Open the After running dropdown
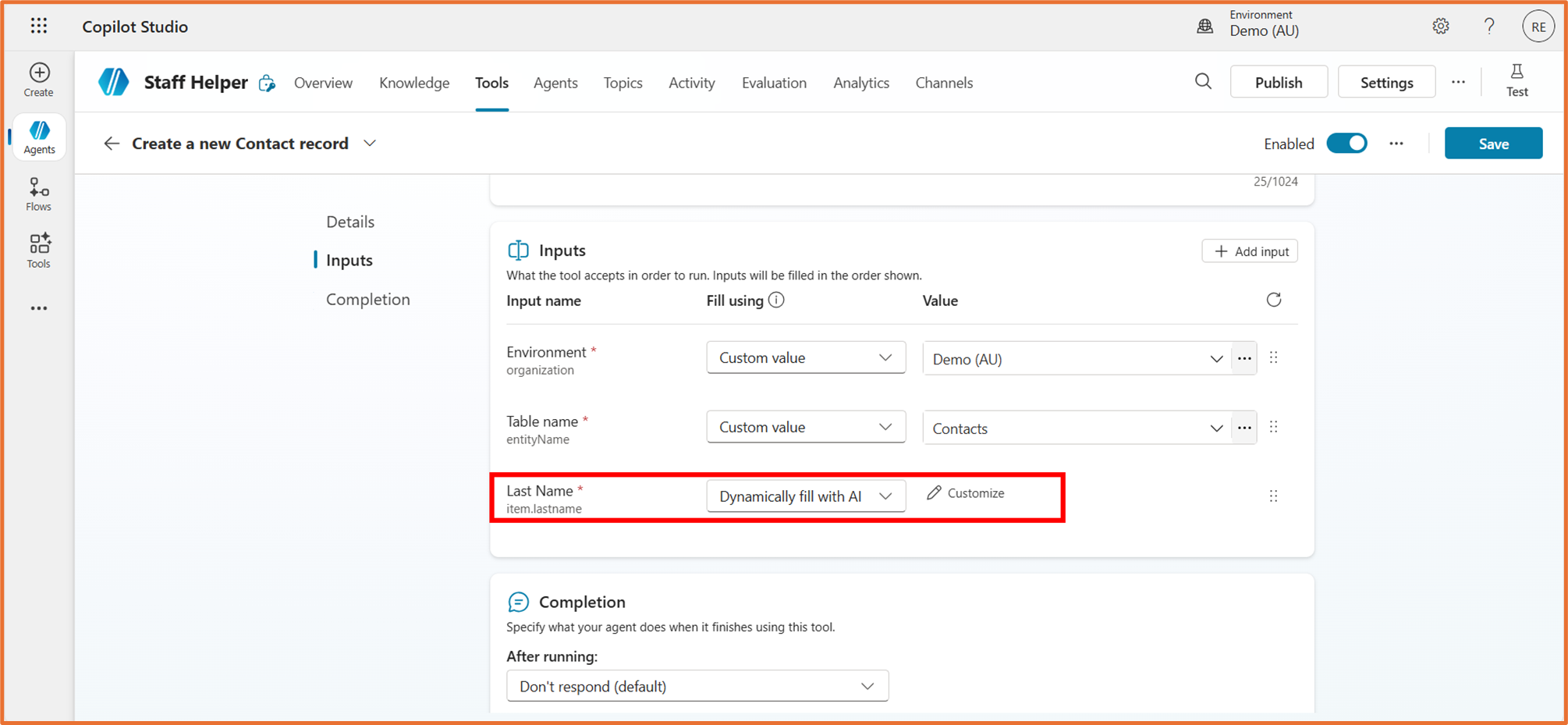The image size is (1568, 725). 697,686
